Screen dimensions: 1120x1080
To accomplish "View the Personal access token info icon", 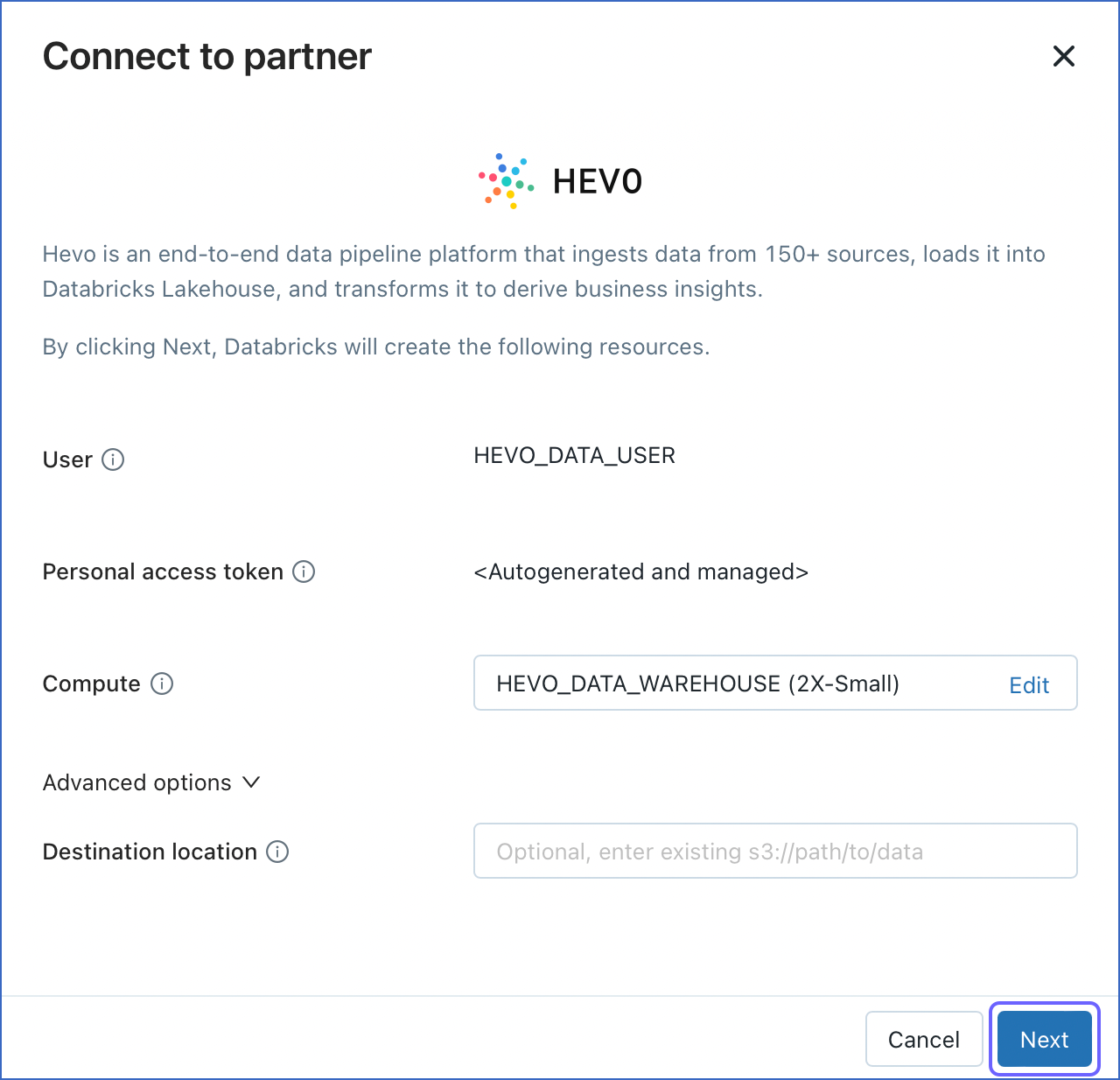I will [x=304, y=572].
